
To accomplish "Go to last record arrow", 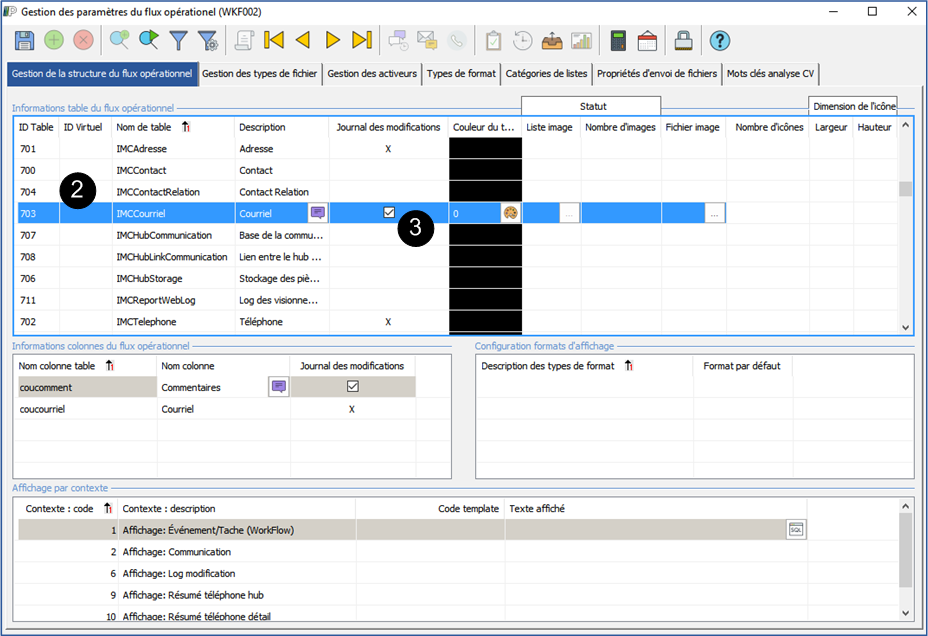I will coord(363,41).
